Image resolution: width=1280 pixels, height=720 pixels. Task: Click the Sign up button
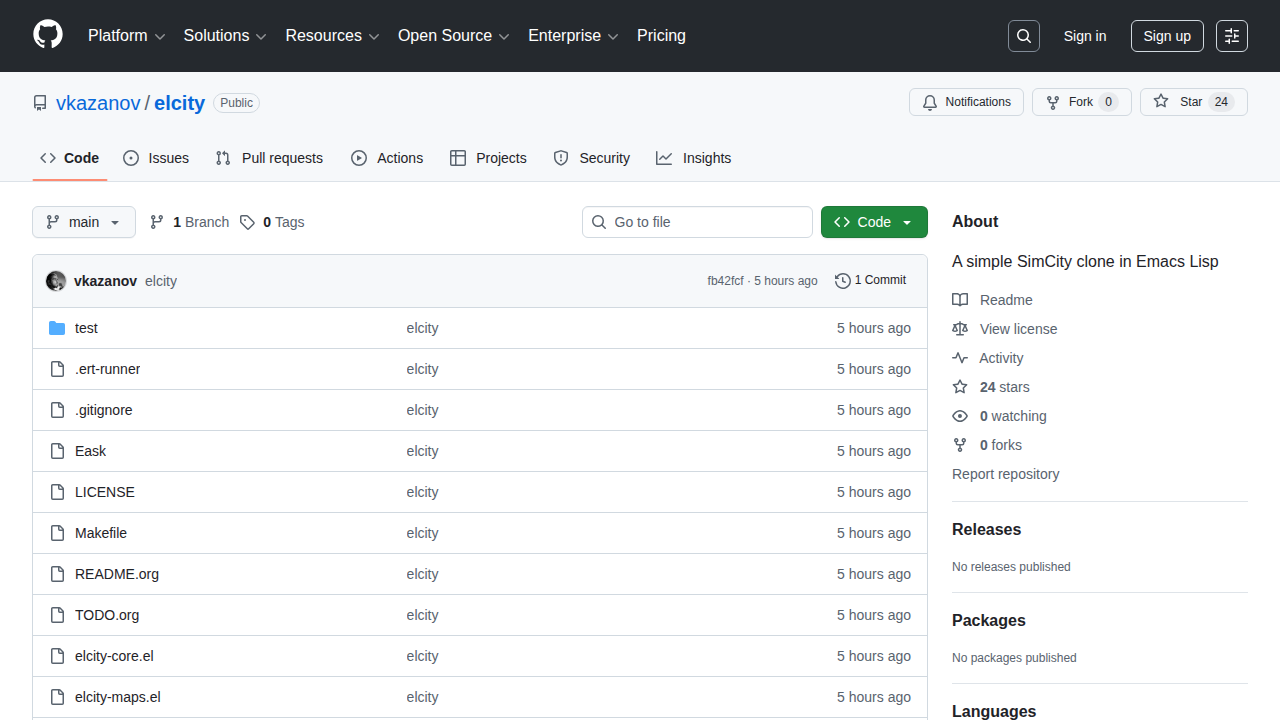pos(1167,36)
